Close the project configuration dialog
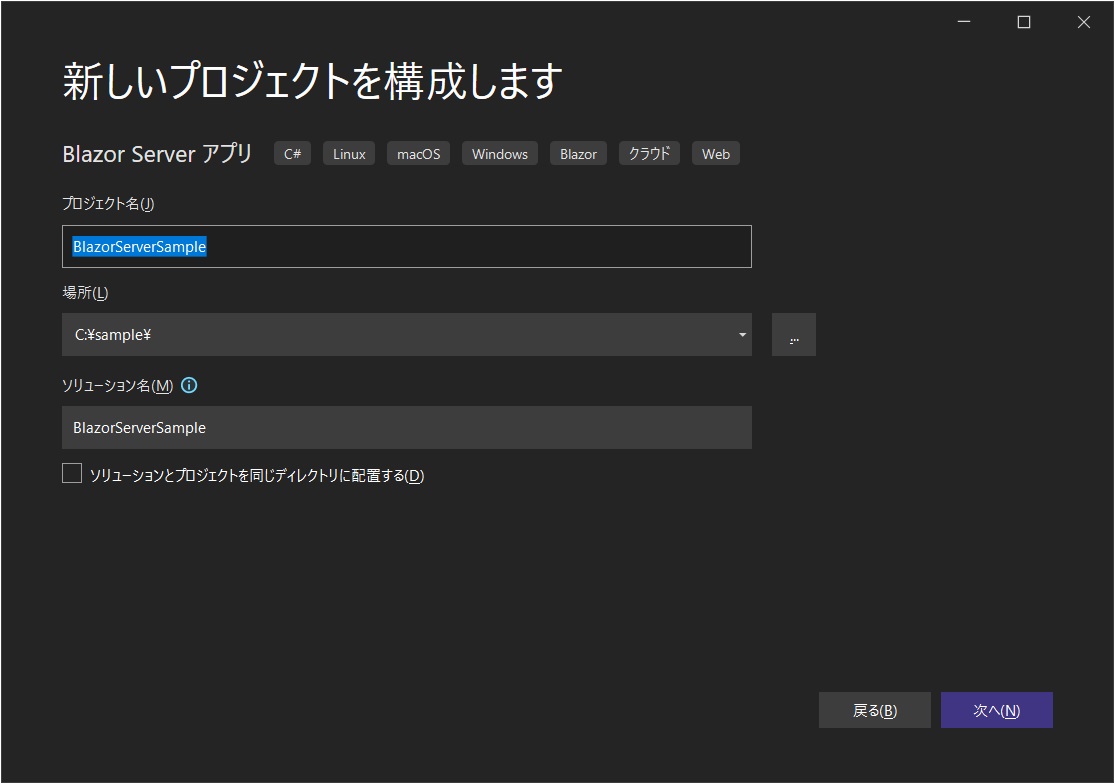Image resolution: width=1115 pixels, height=784 pixels. pos(1084,22)
